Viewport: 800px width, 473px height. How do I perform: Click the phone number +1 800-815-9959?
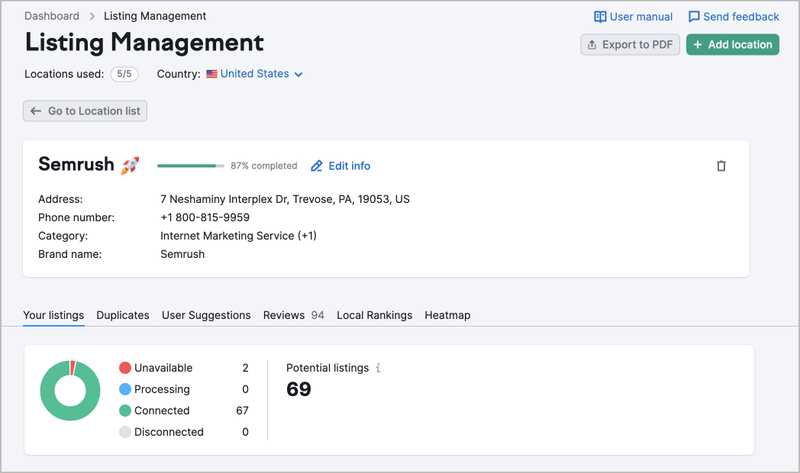[205, 217]
